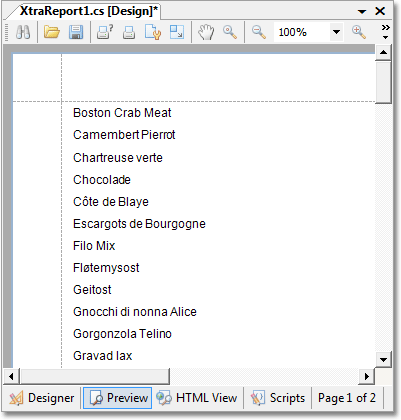Viewport: 401px width, 420px height.
Task: Click the Zoom In magnifier icon
Action: pyautogui.click(x=359, y=32)
